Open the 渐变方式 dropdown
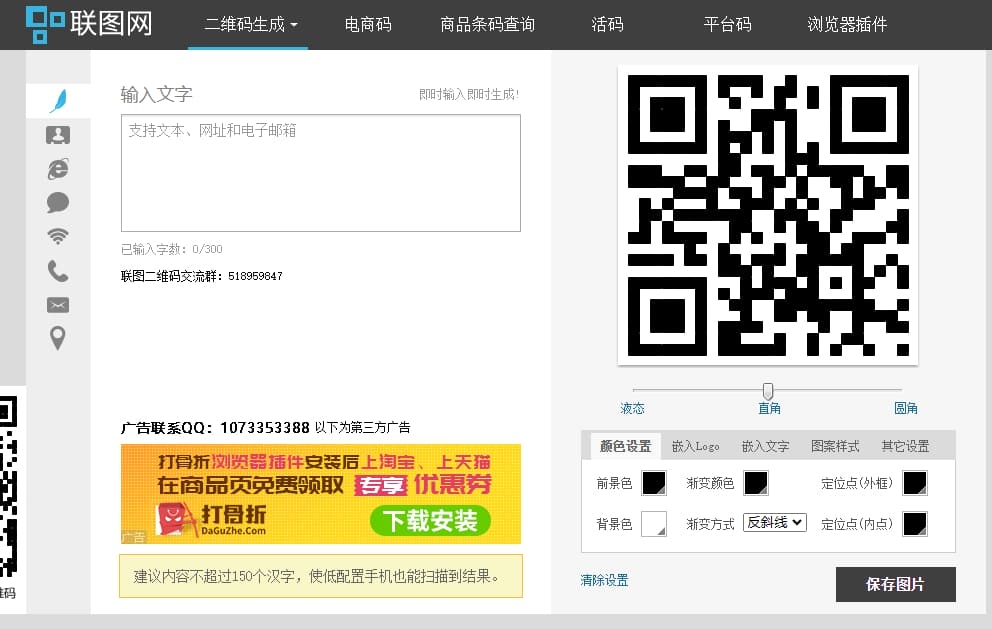Screen dimensions: 992x629 click(x=775, y=523)
